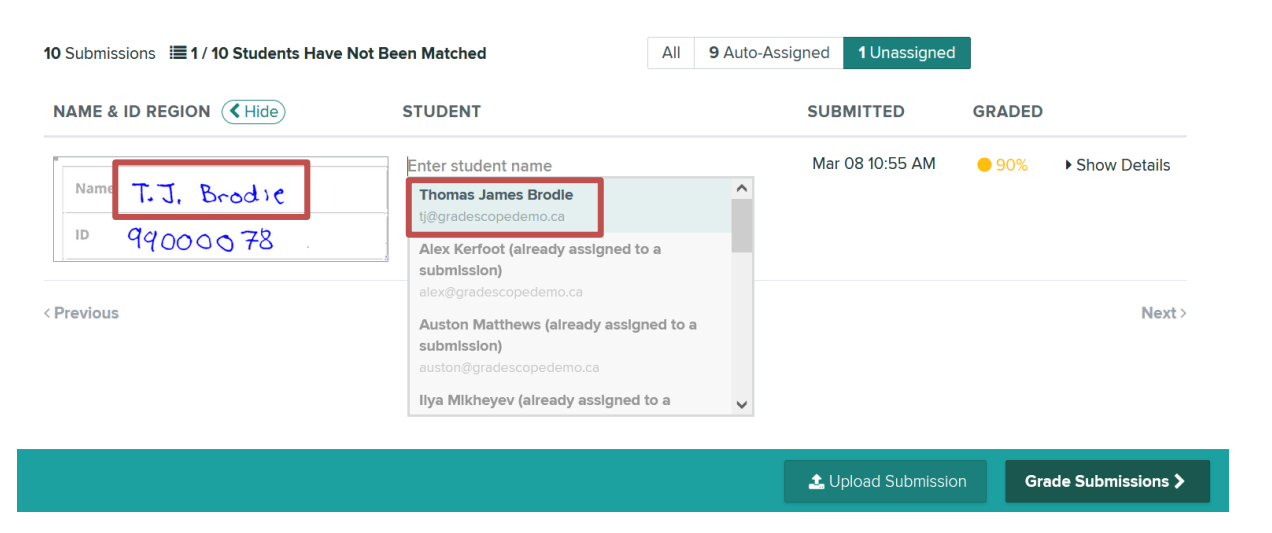Go to Grade Submissions
This screenshot has height=533, width=1272.
1107,482
